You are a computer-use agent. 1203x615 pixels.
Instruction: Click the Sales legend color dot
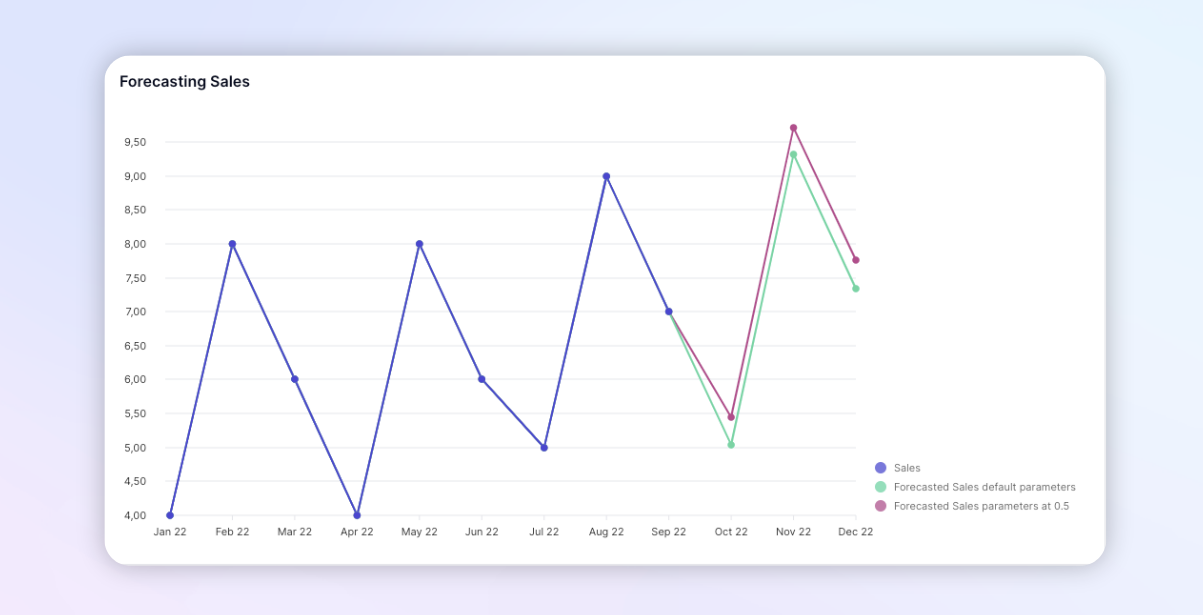881,467
